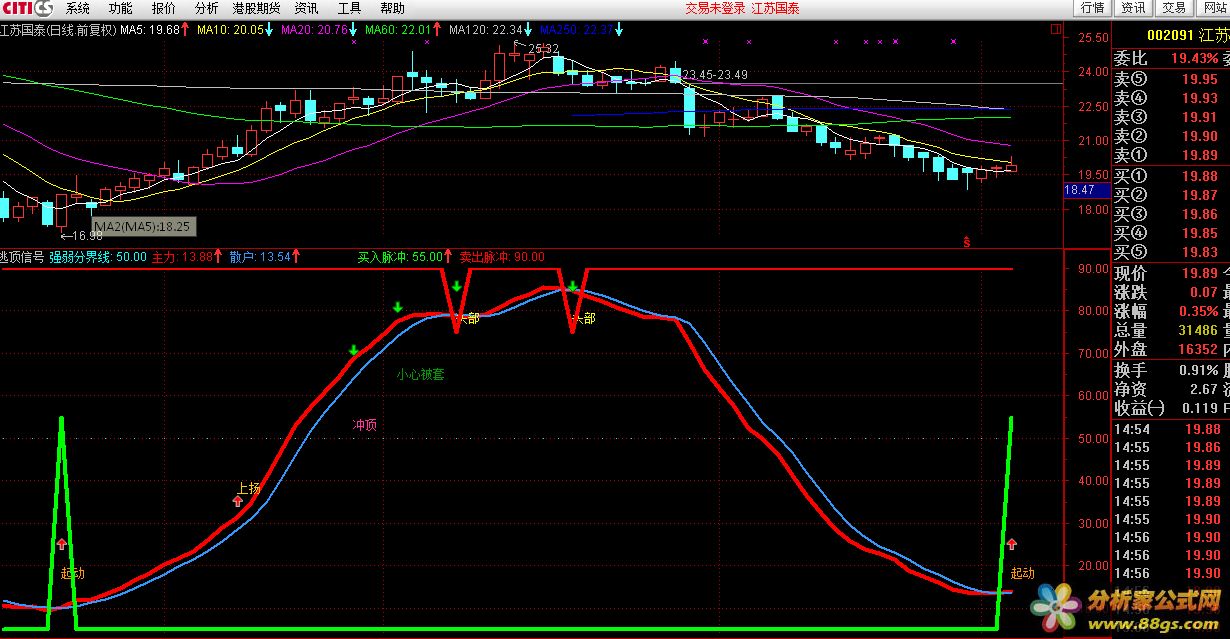Screen dimensions: 1230x639
Task: Click the 25.32 high price label
Action: tap(542, 48)
